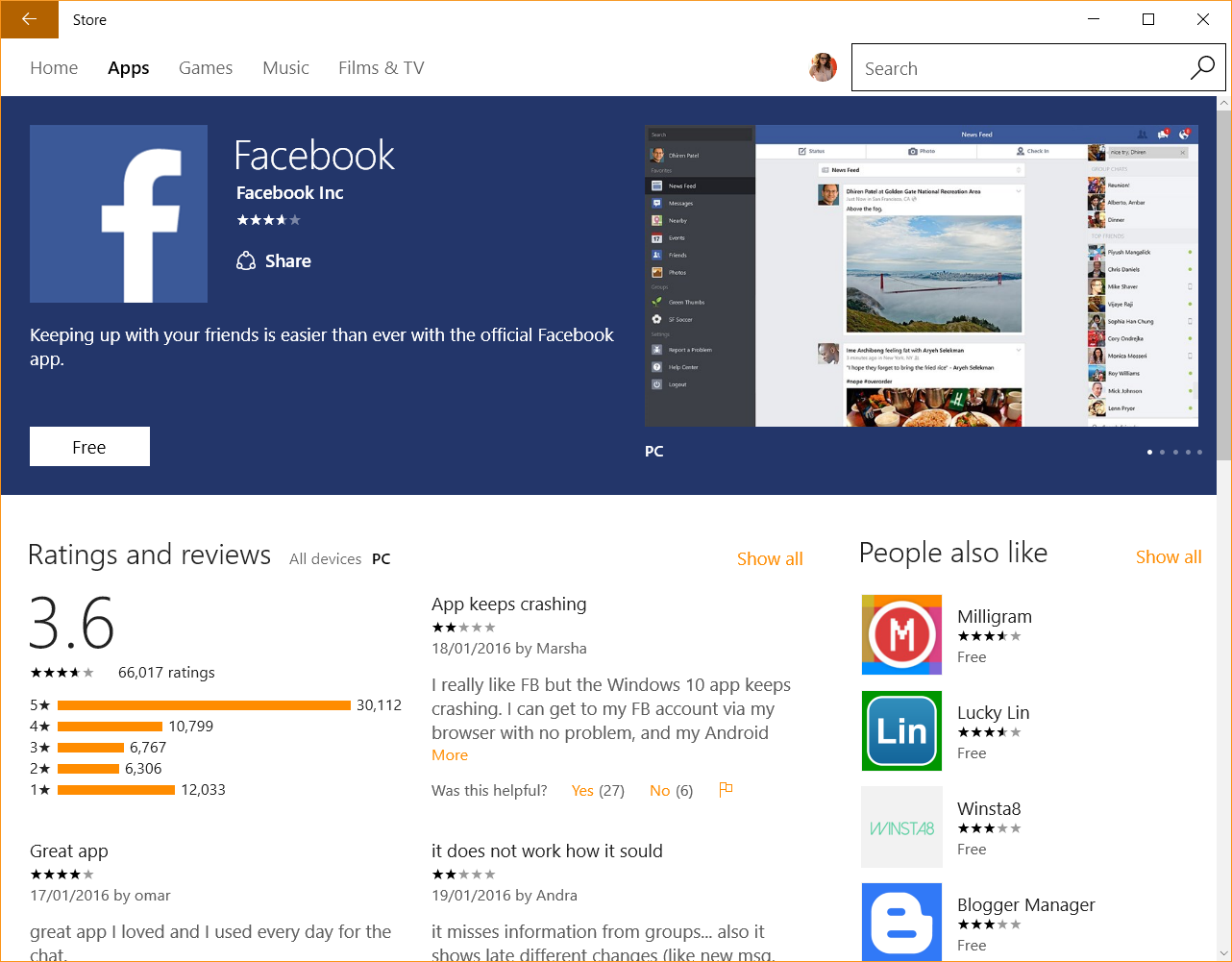Click the Share icon
The width and height of the screenshot is (1232, 962).
point(246,260)
